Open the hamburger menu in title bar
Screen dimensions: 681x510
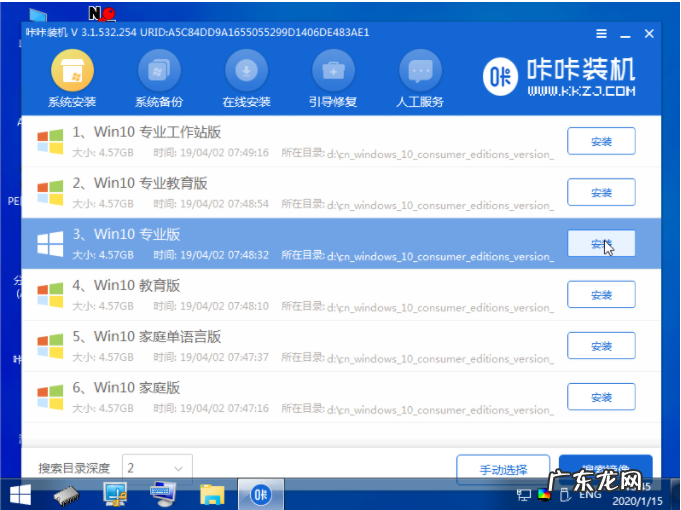(x=602, y=33)
